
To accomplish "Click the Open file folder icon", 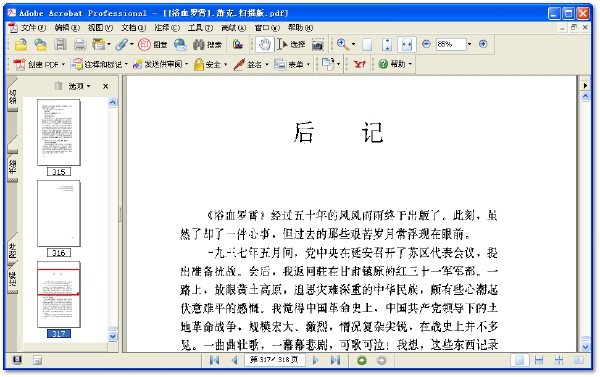I will point(21,45).
